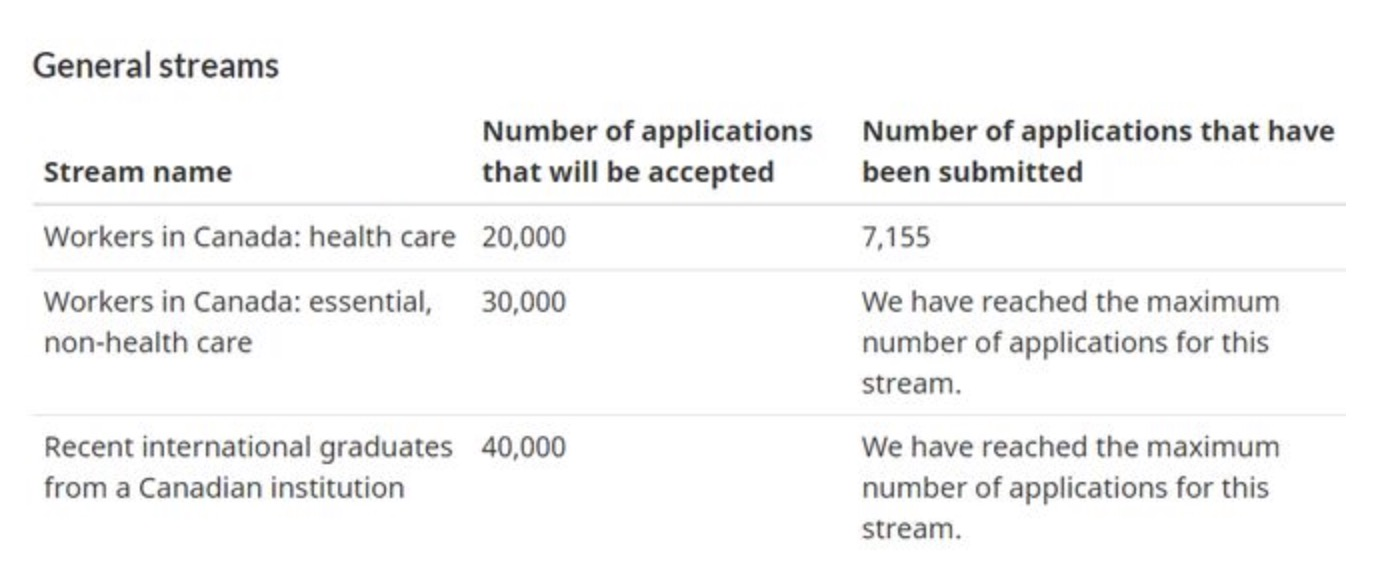Screen dimensions: 1390x582
Task: Click the 'Recent international graduates' text
Action: click(x=248, y=447)
